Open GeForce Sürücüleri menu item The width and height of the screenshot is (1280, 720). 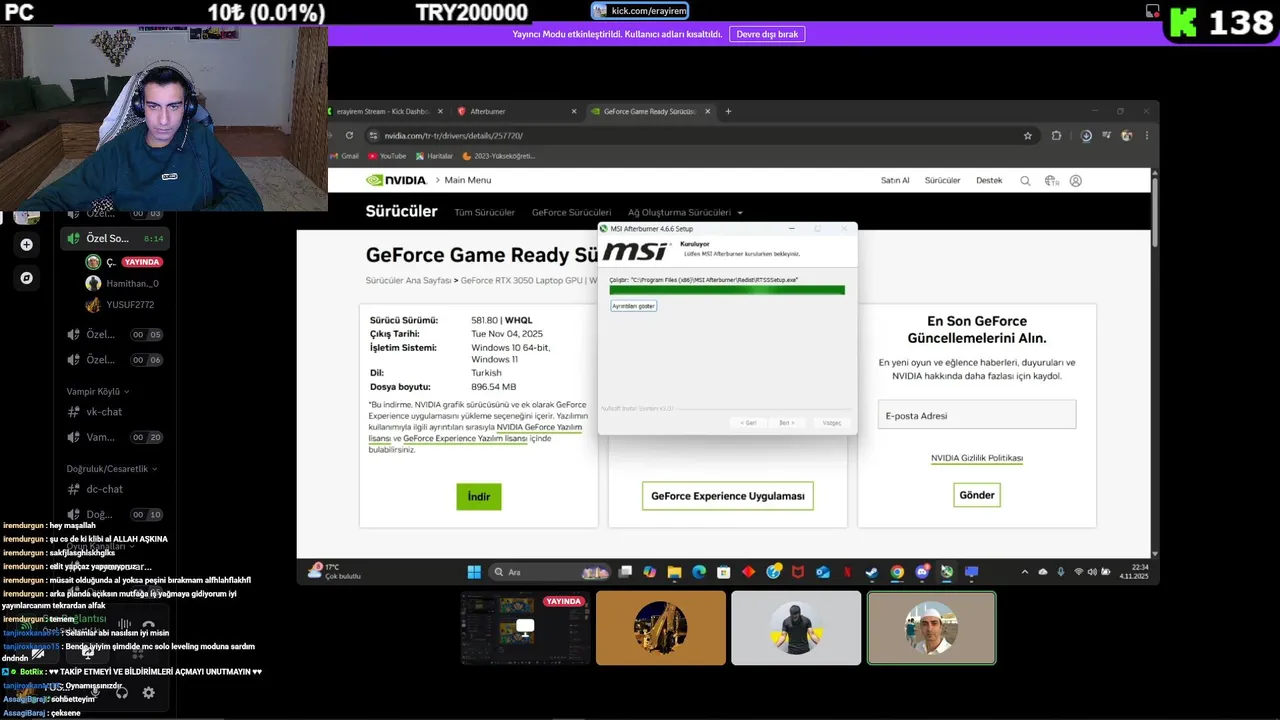click(571, 212)
